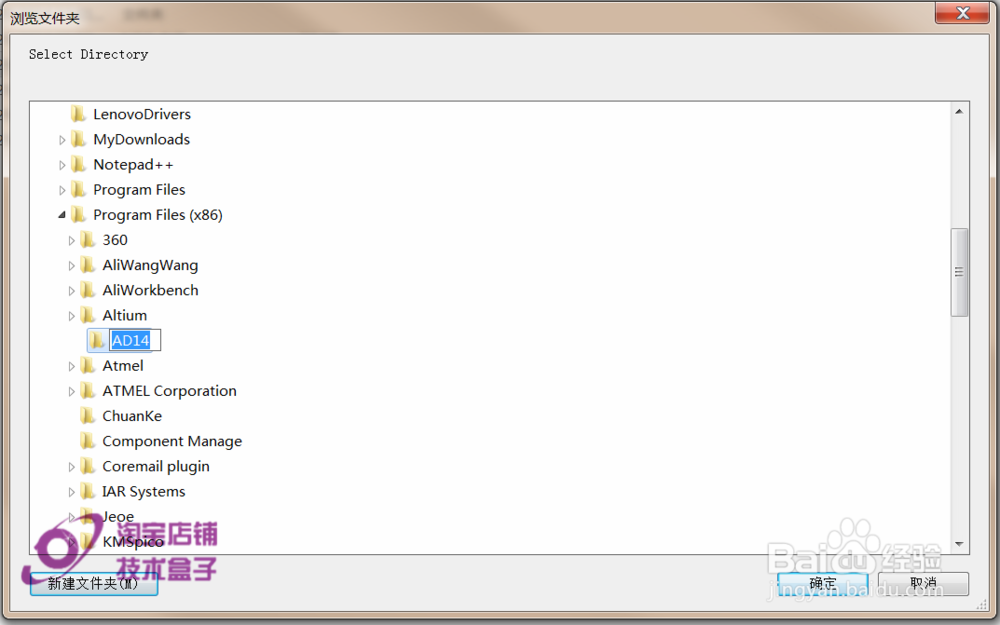Select the Altium folder name
The image size is (1000, 625).
pos(124,316)
